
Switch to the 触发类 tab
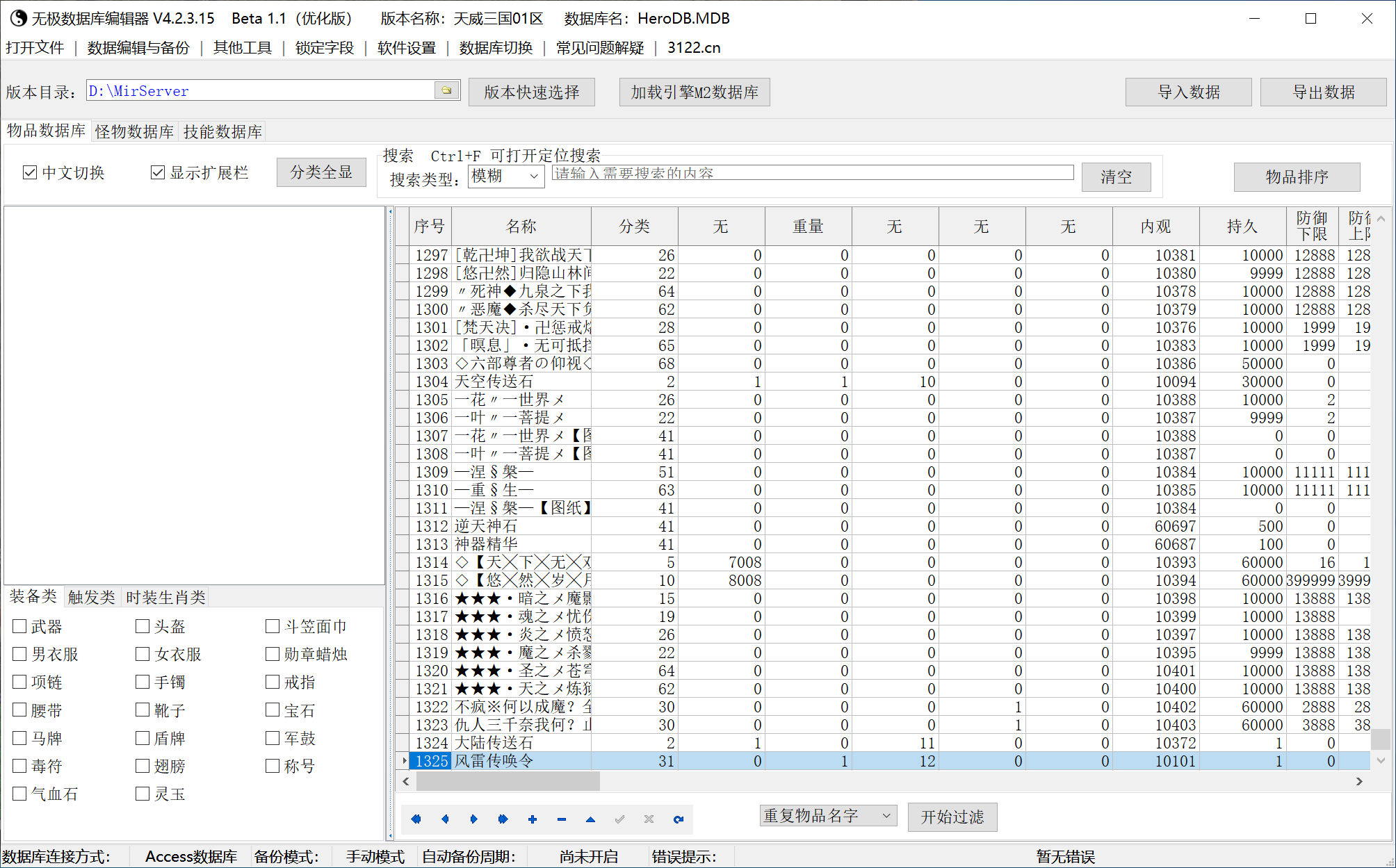coord(92,597)
